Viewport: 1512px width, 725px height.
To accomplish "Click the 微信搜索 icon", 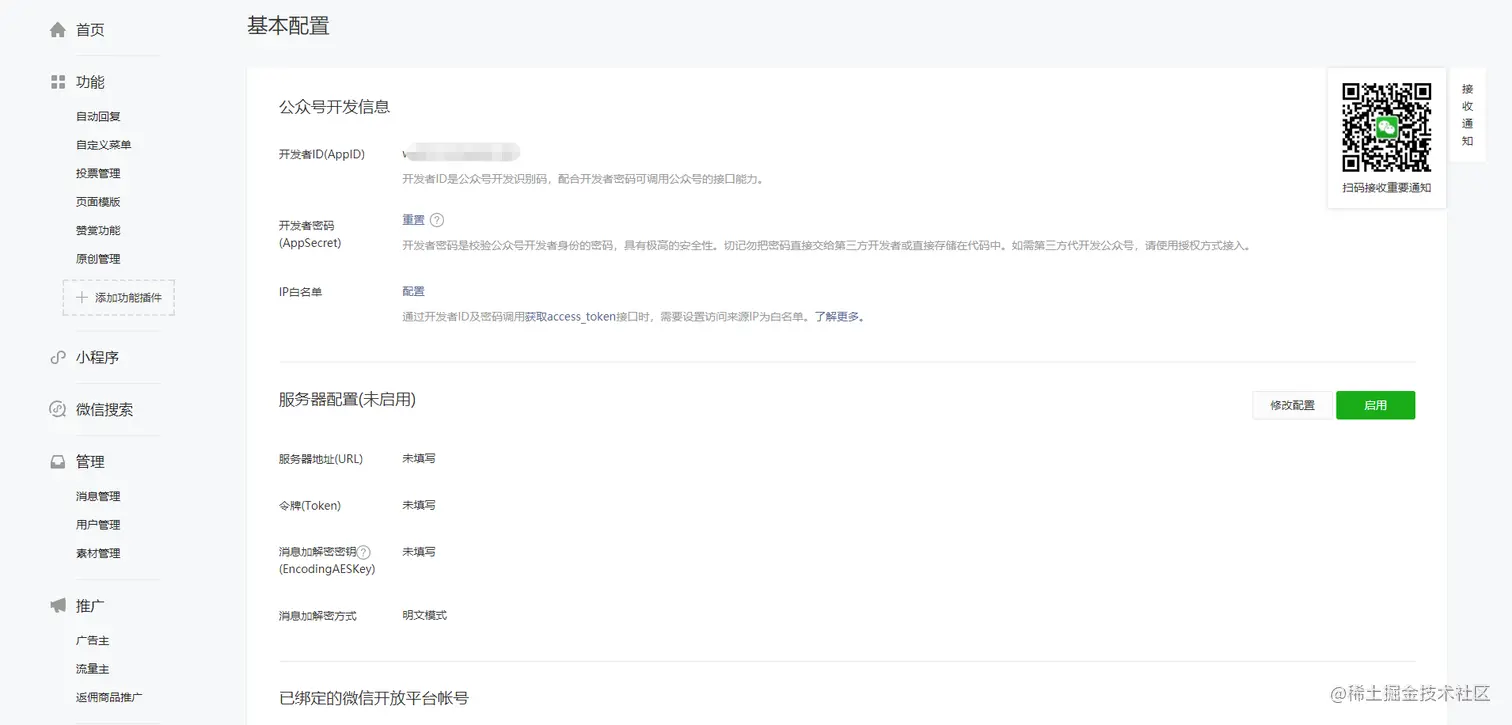I will (58, 409).
